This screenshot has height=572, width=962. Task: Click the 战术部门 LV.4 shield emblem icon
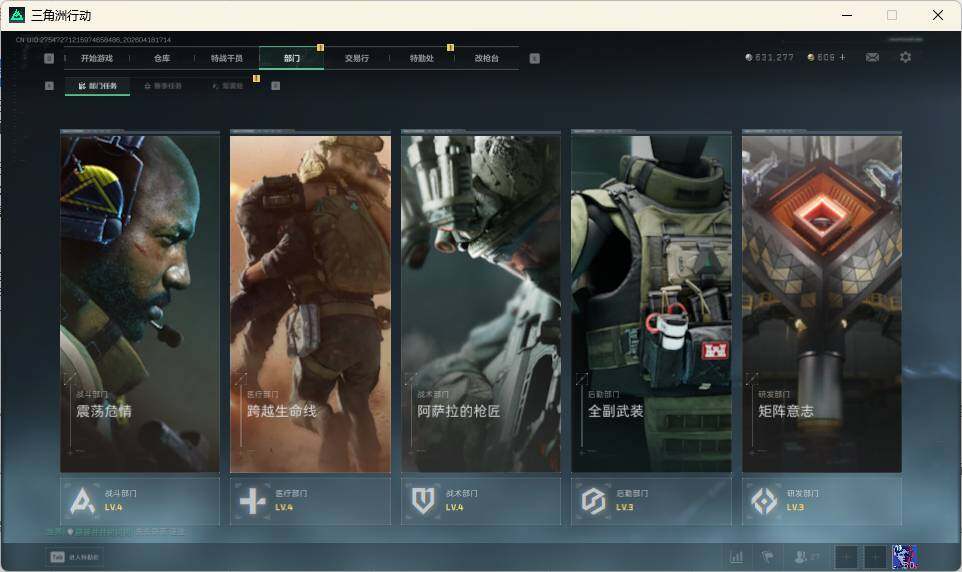click(423, 501)
